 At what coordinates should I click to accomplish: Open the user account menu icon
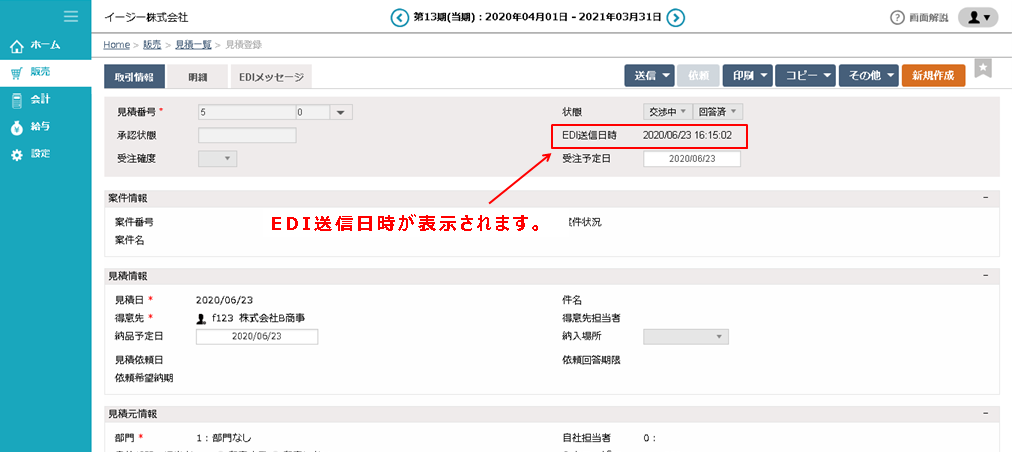tap(977, 17)
